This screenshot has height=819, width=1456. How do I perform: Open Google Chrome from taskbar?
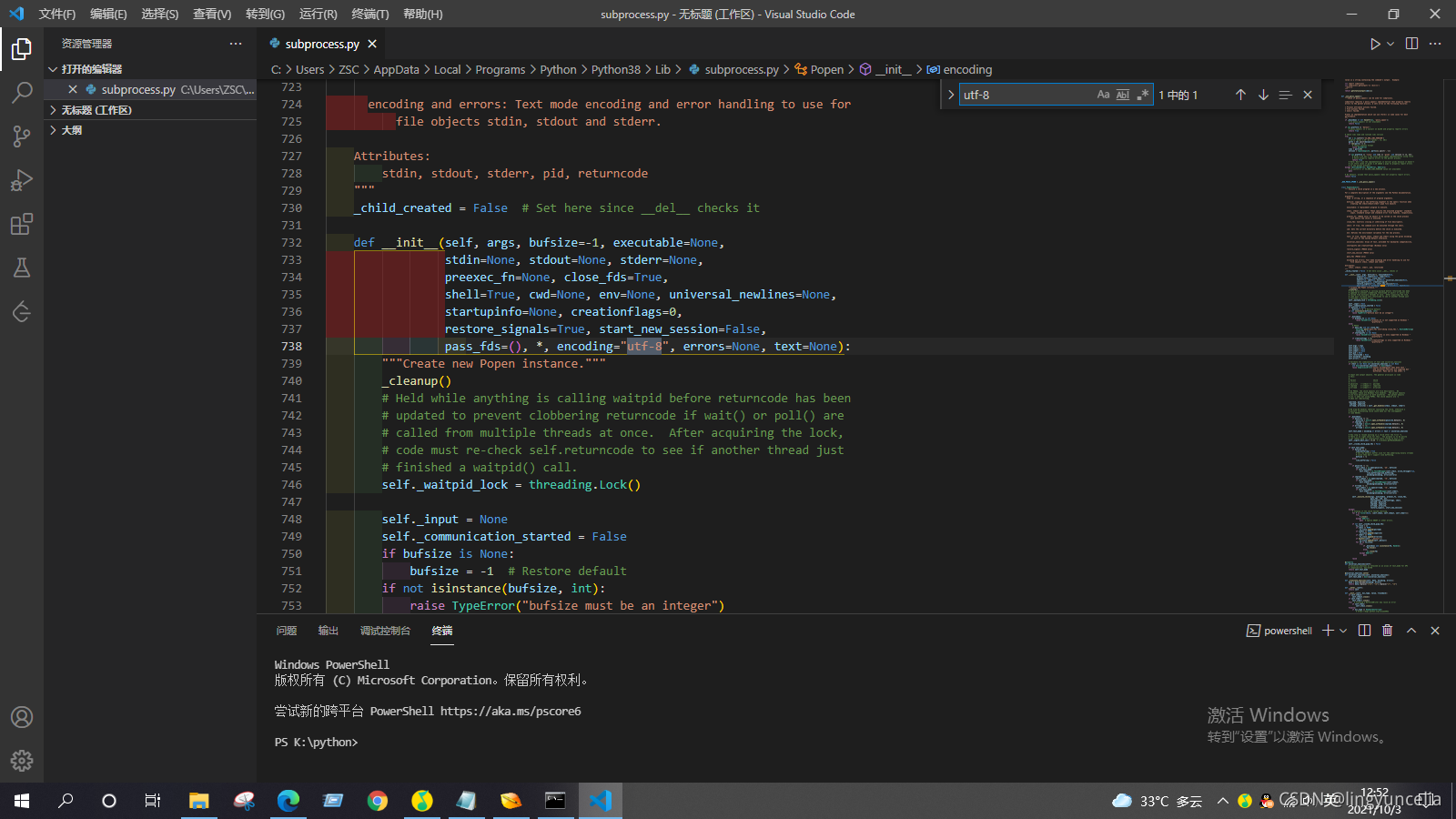(x=377, y=801)
